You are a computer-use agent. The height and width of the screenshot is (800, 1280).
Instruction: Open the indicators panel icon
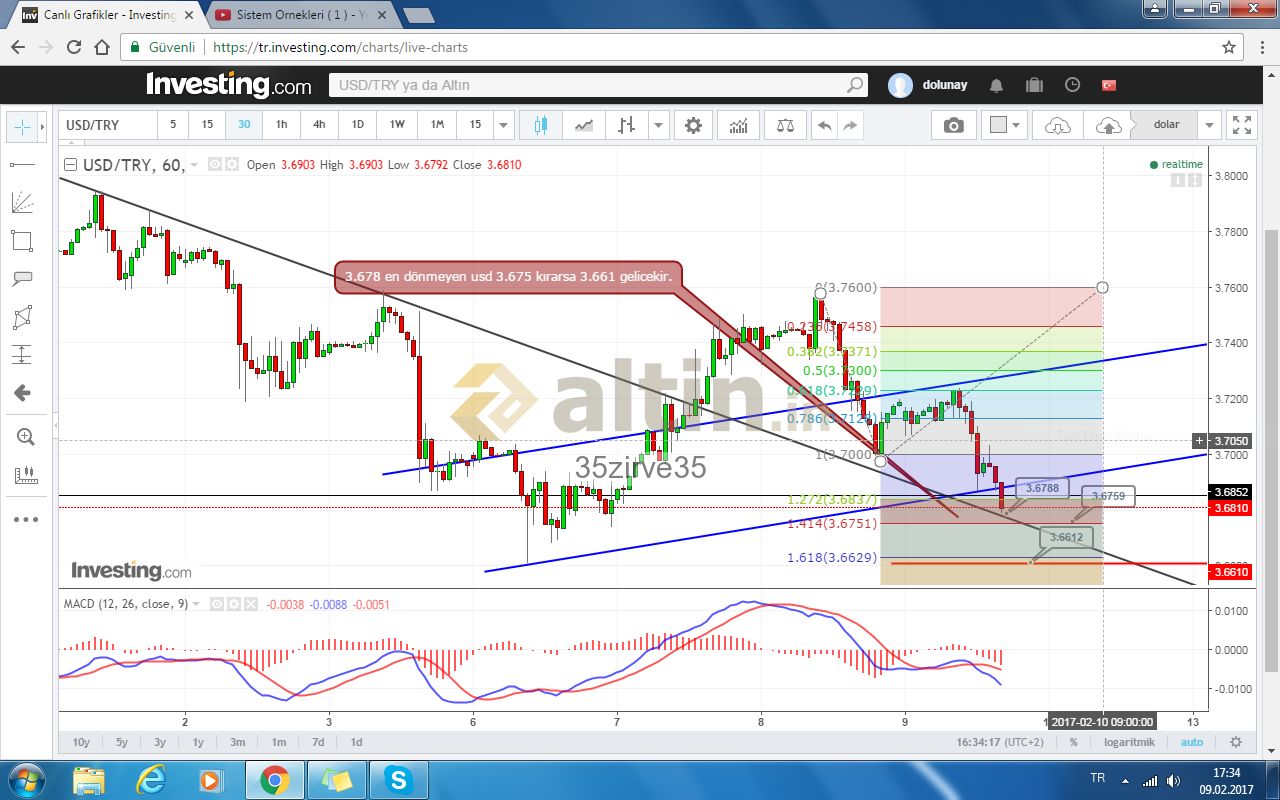pos(739,125)
